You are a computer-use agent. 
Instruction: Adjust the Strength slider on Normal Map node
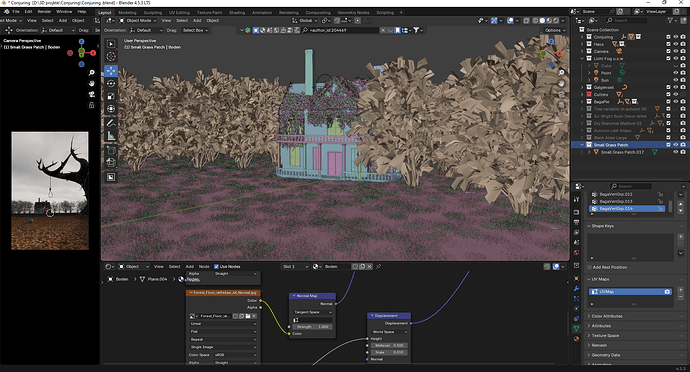[312, 327]
